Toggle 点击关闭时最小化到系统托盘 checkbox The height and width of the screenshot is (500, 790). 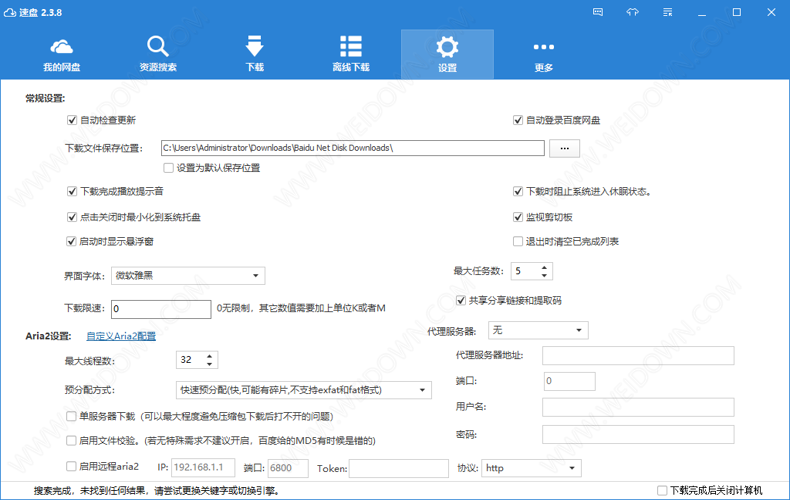[x=72, y=217]
